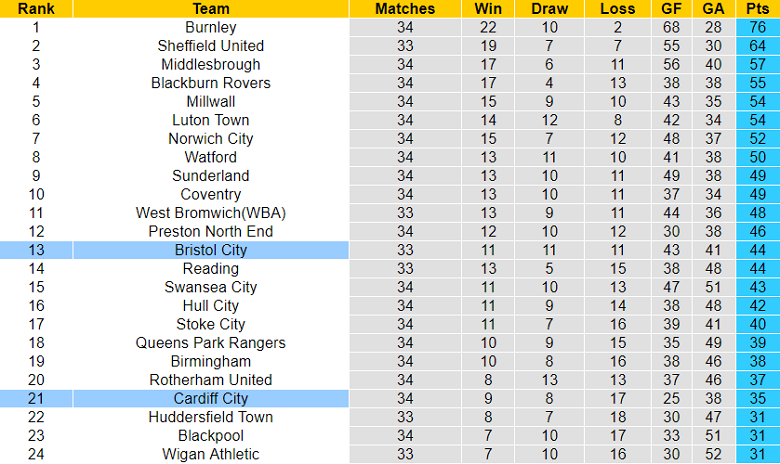Click Burnley's 76 points cell

coord(760,27)
